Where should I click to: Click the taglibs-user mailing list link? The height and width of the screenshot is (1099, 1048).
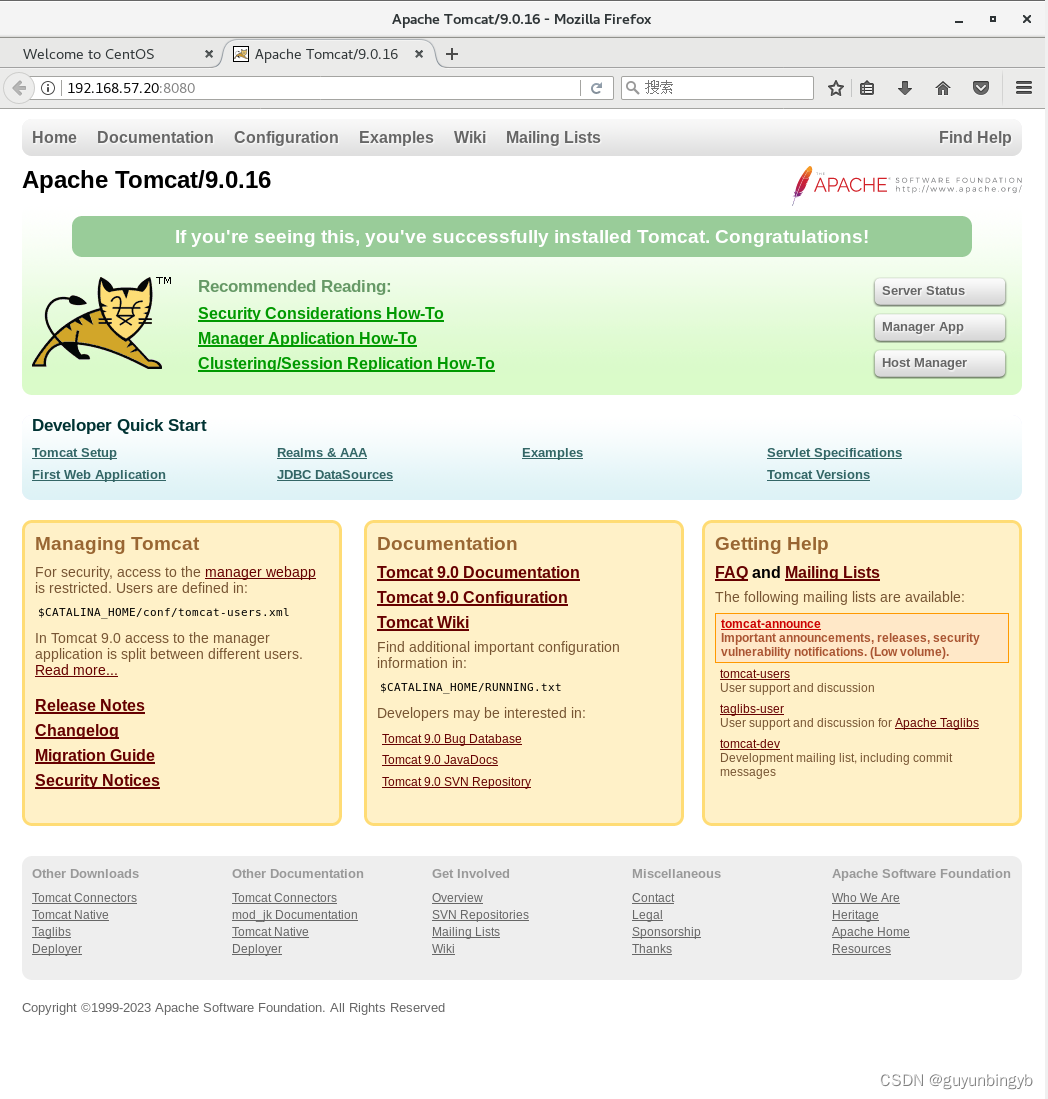(x=751, y=709)
